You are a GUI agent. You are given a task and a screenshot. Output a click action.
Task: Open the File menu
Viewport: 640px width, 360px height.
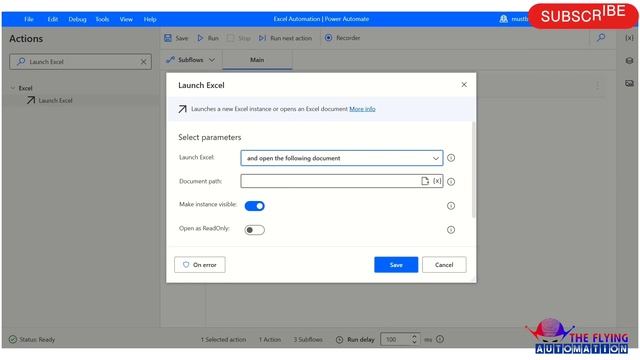[29, 19]
